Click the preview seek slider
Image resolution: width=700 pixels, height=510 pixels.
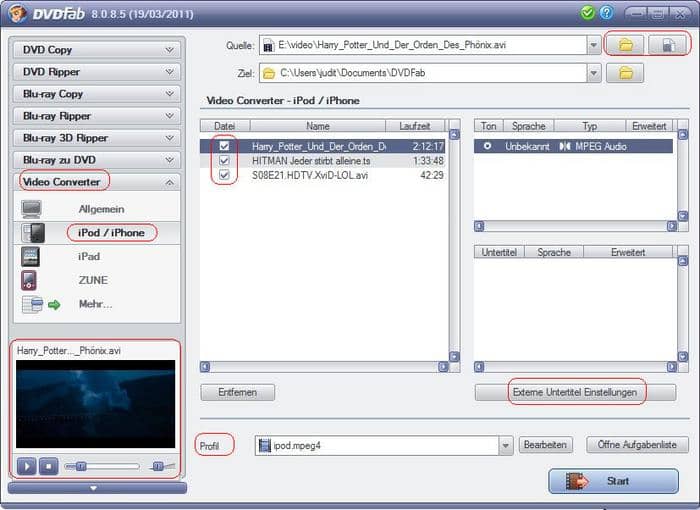coord(102,467)
